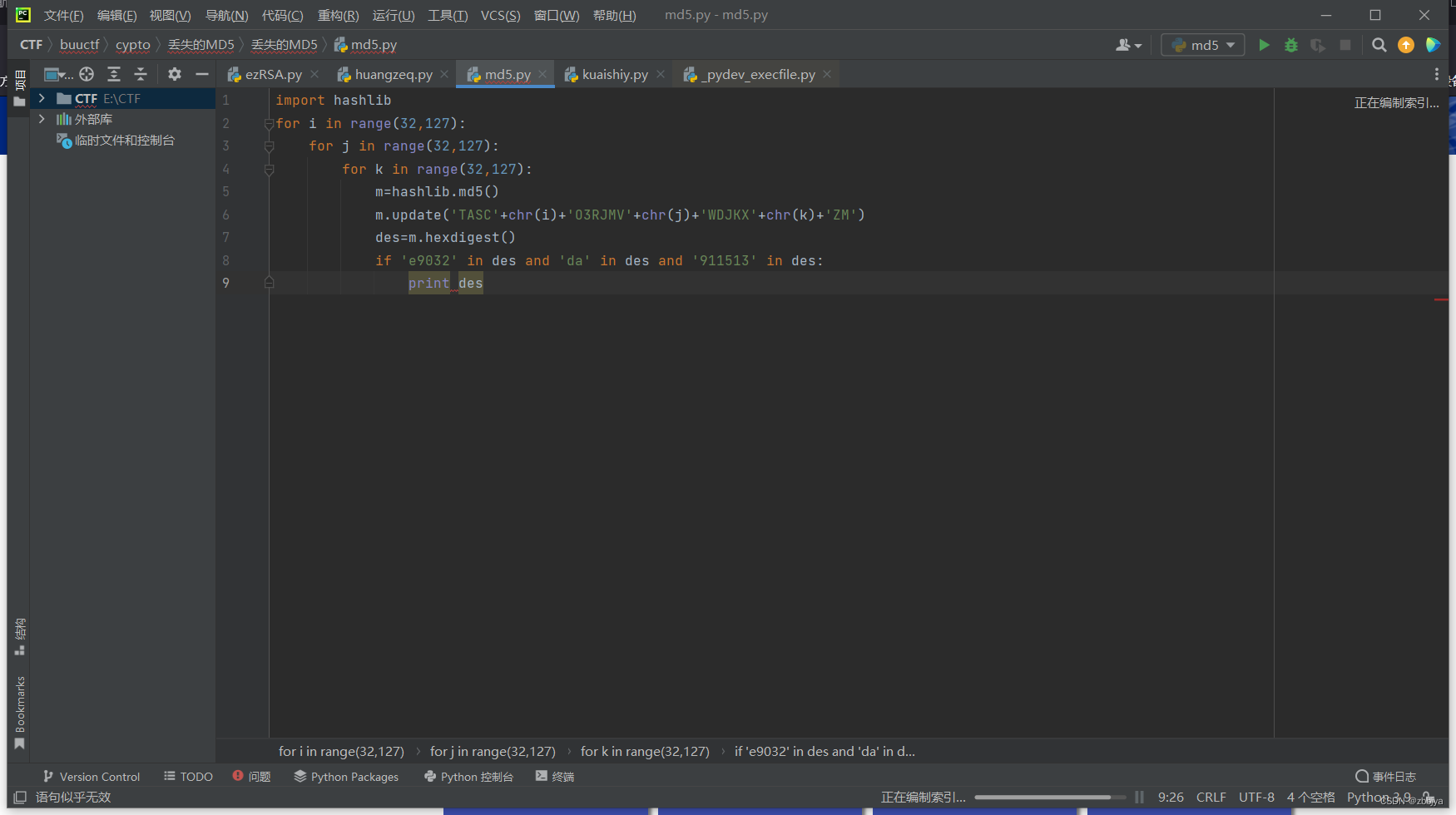Screen dimensions: 1456x815
Task: Open the project view selector dropdown
Action: click(x=58, y=74)
